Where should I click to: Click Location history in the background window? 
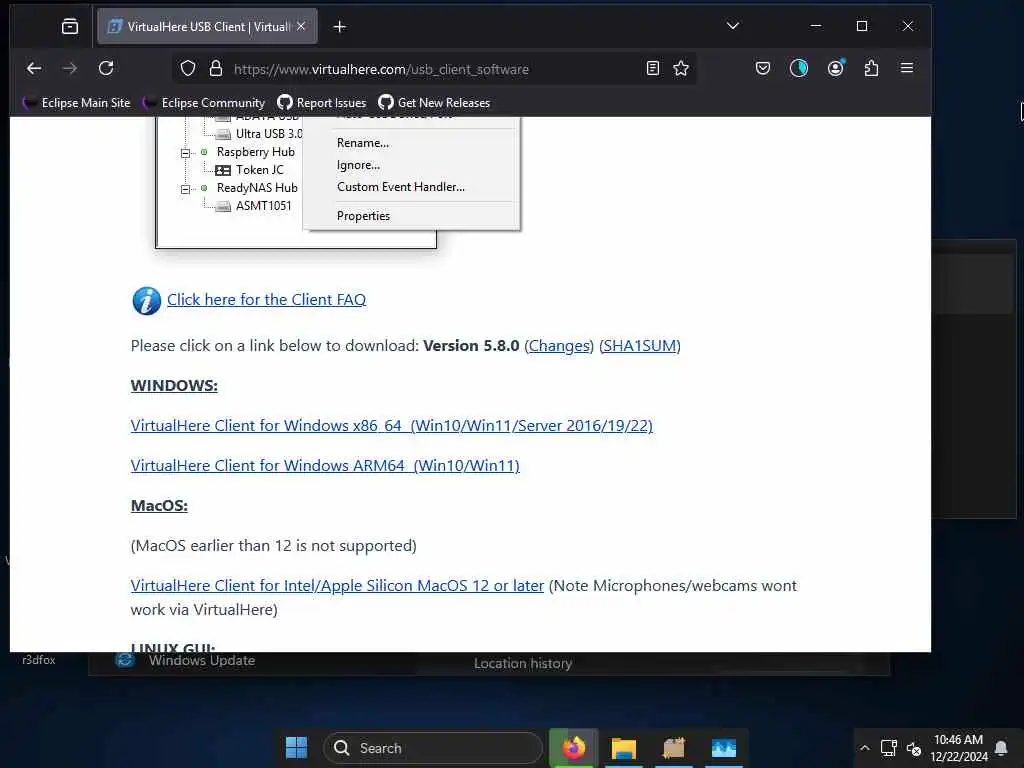[x=522, y=664]
